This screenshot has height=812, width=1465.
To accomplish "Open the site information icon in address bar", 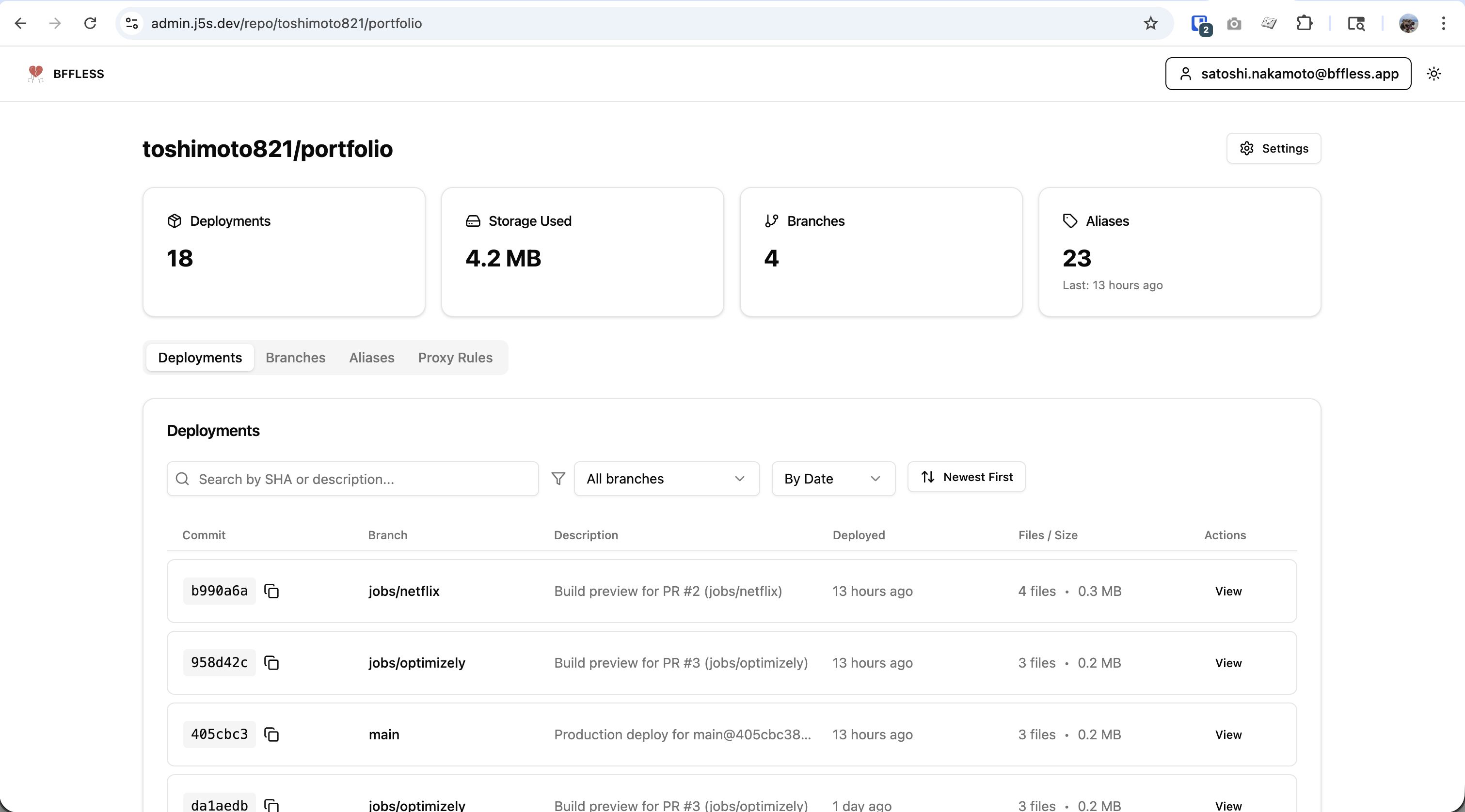I will 132,23.
